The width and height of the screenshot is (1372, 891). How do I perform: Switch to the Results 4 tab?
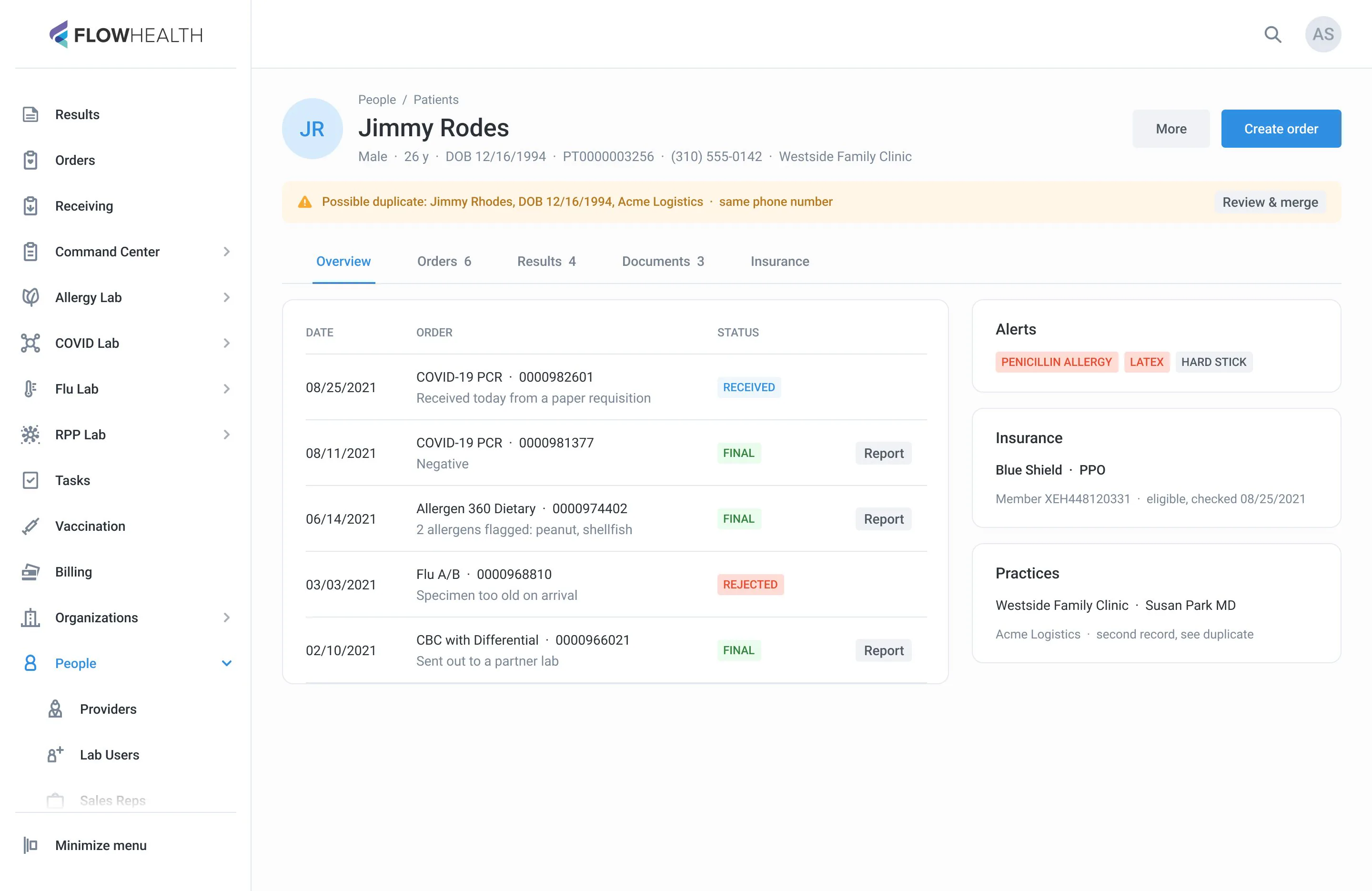point(546,261)
